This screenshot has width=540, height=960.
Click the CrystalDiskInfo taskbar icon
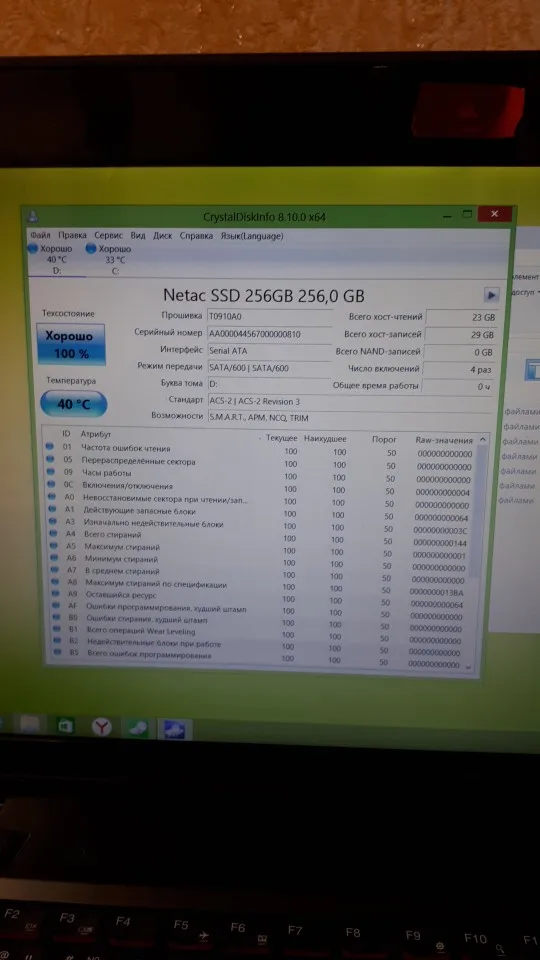click(174, 729)
